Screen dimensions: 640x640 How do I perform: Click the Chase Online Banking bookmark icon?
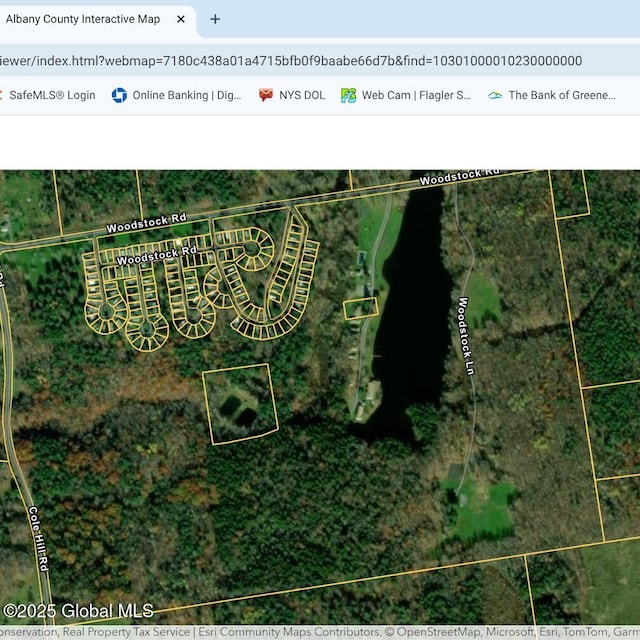[x=119, y=95]
